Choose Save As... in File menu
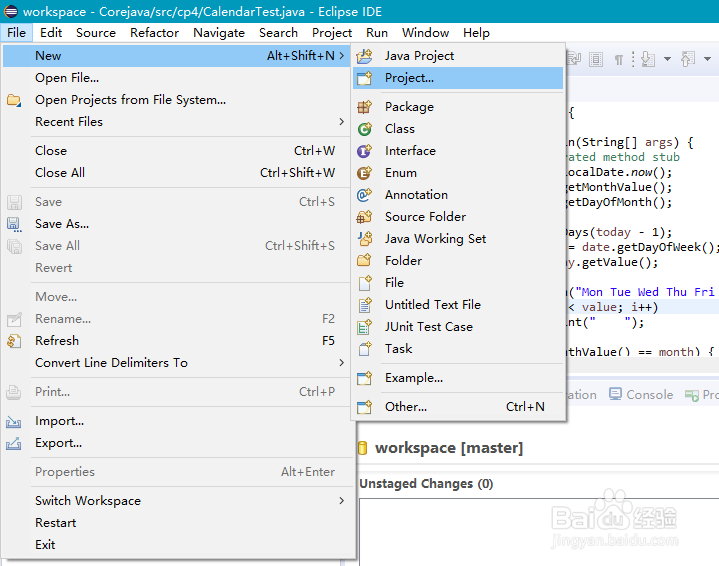This screenshot has width=719, height=566. (176, 224)
